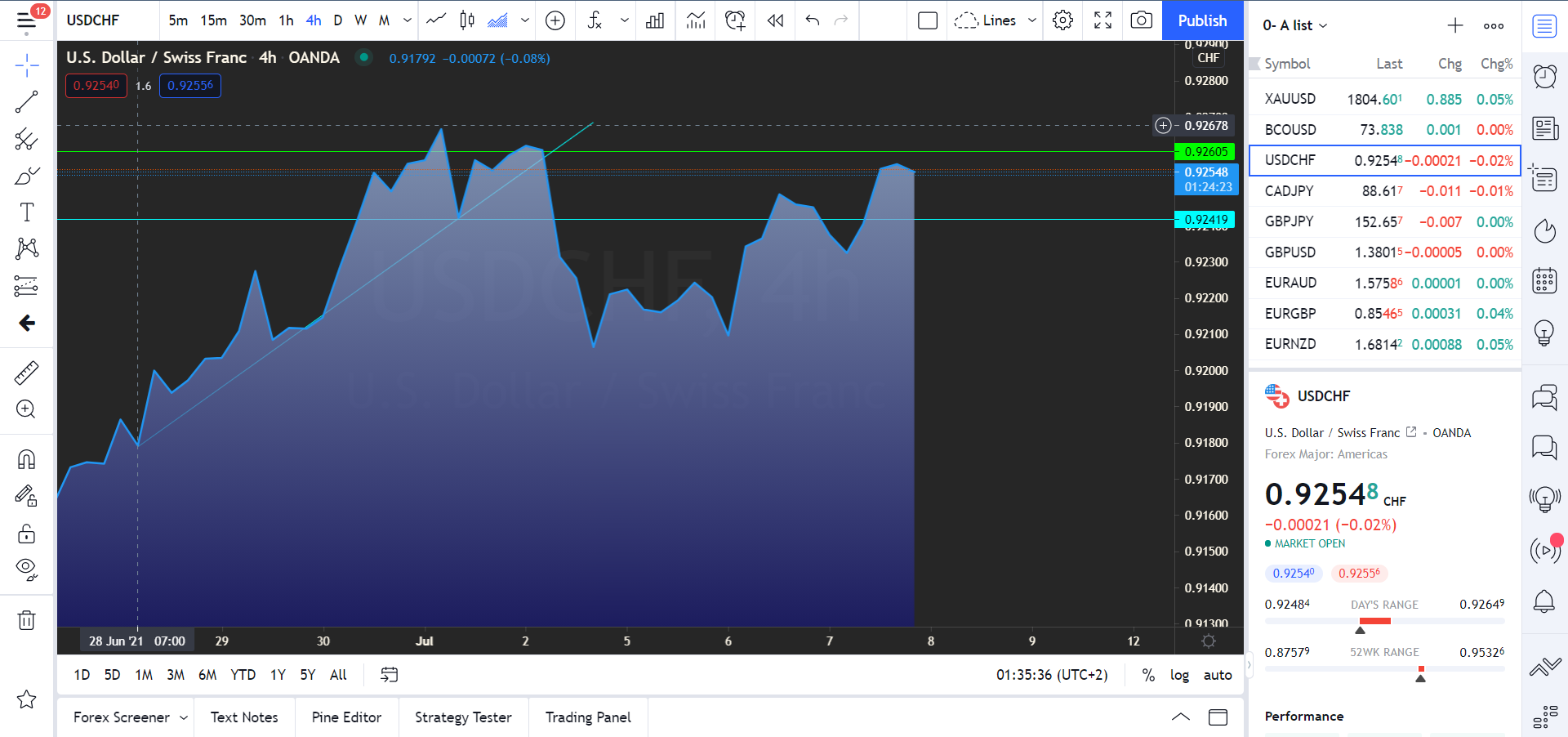Viewport: 1568px width, 737px height.
Task: Switch to the 1h timeframe
Action: coord(286,20)
